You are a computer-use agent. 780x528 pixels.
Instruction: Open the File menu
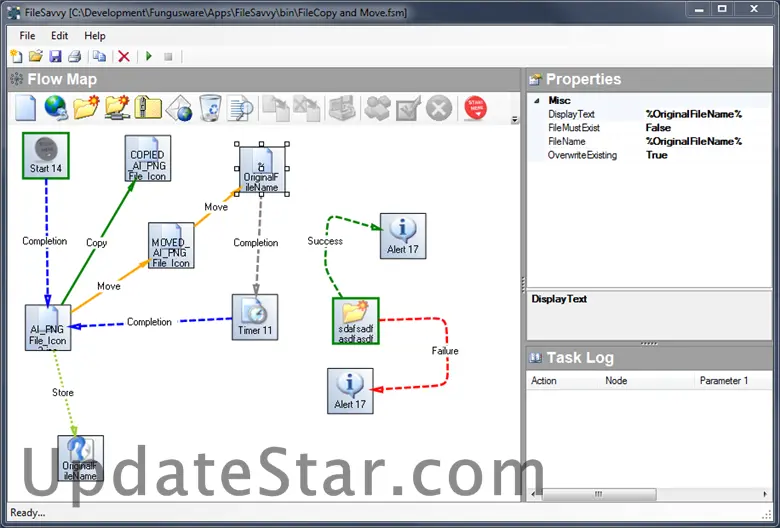tap(27, 36)
